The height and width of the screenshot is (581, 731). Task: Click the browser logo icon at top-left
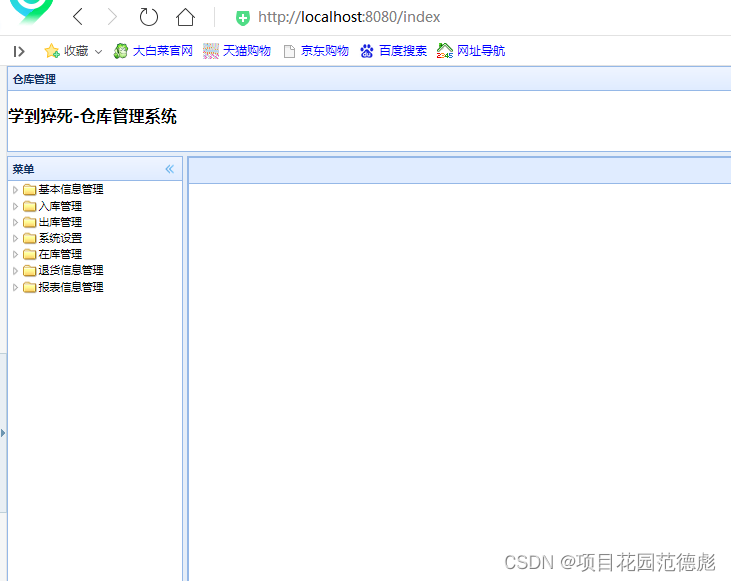[31, 11]
